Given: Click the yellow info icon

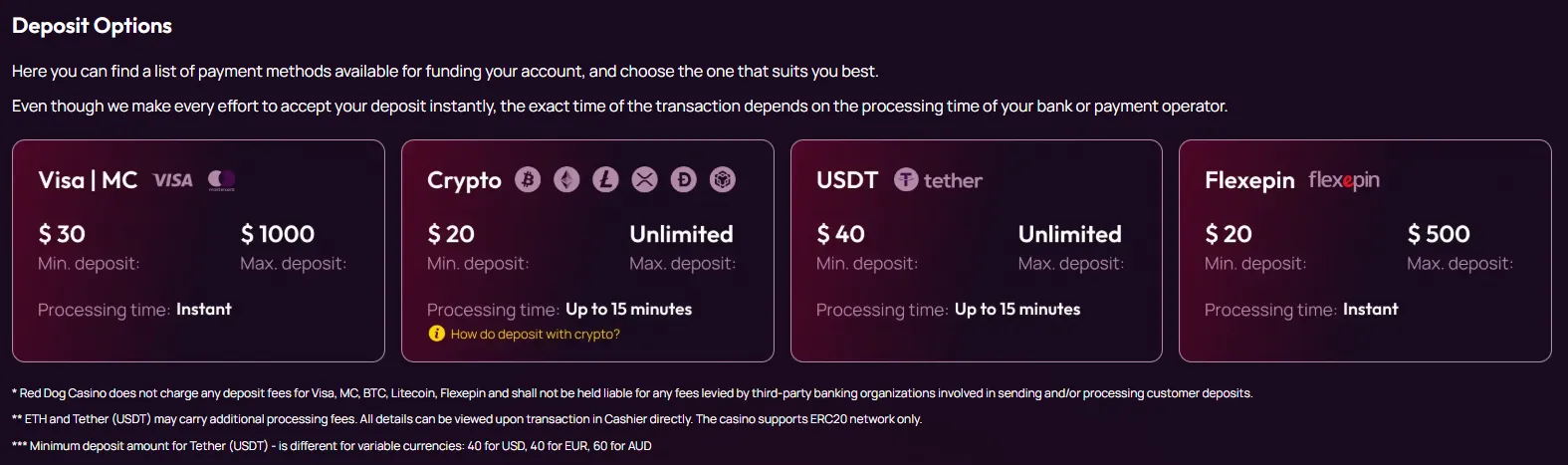Looking at the screenshot, I should point(436,334).
